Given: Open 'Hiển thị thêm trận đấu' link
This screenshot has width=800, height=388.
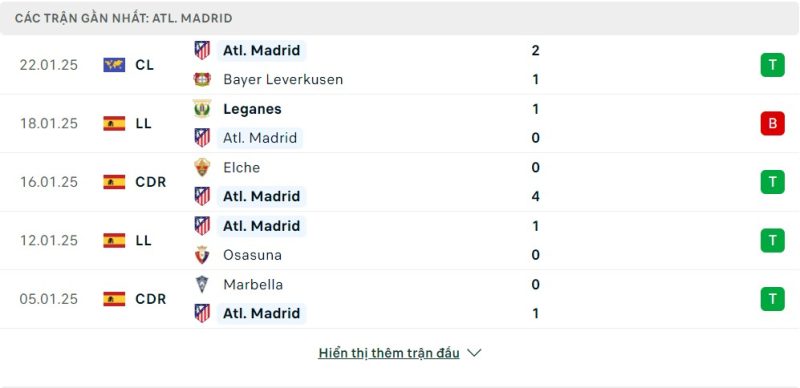Looking at the screenshot, I should 389,353.
